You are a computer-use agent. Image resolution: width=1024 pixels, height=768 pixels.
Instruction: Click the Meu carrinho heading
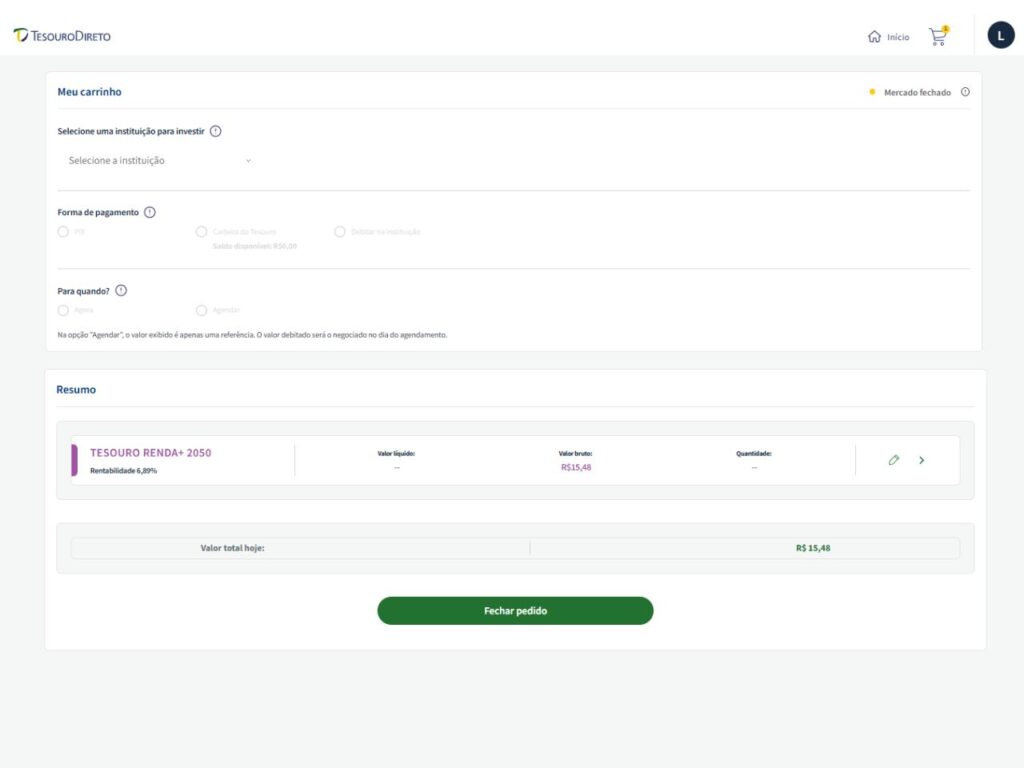pos(89,92)
